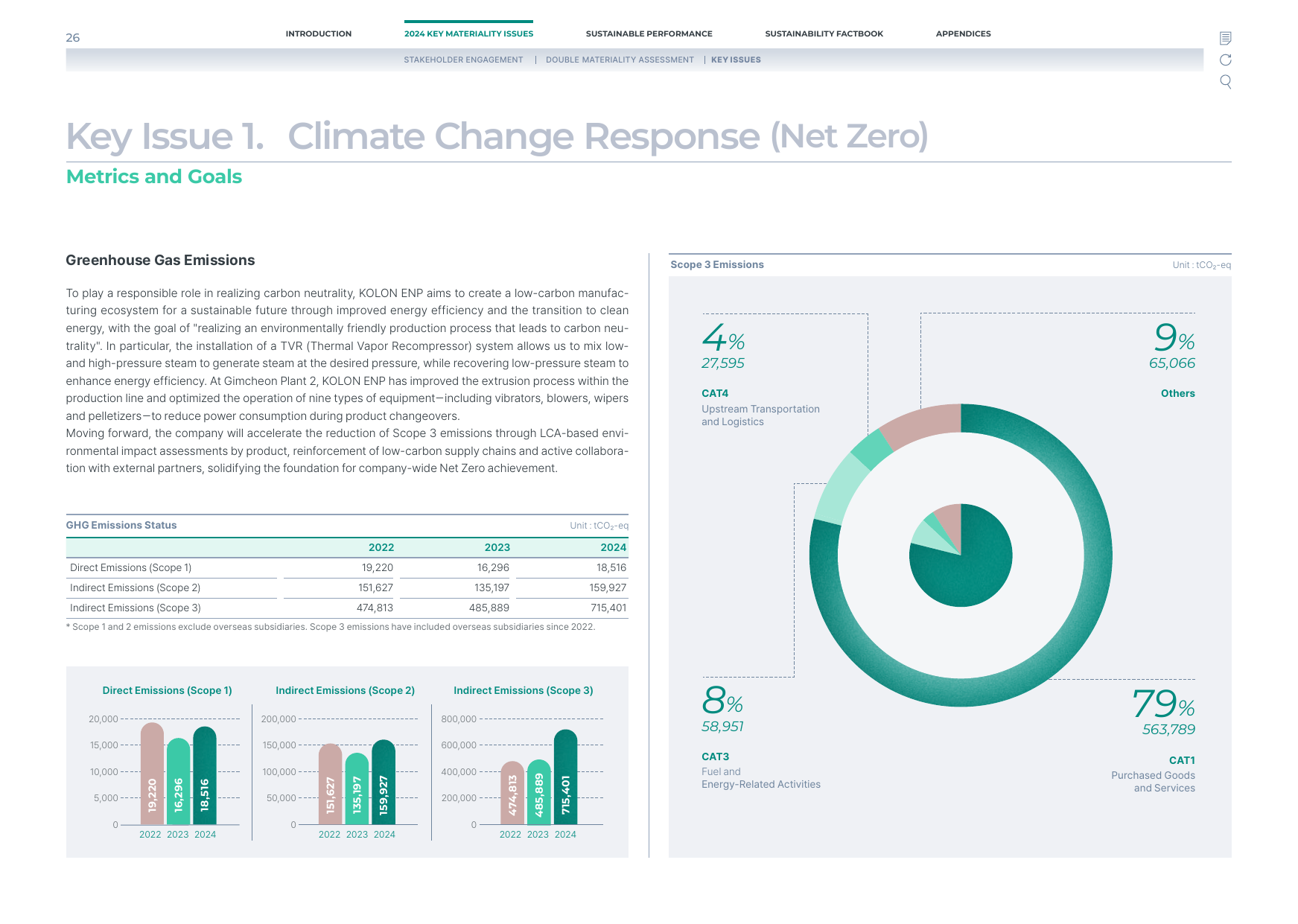Click the 2024 table column header
Viewport: 1298px width, 924px height.
(614, 547)
